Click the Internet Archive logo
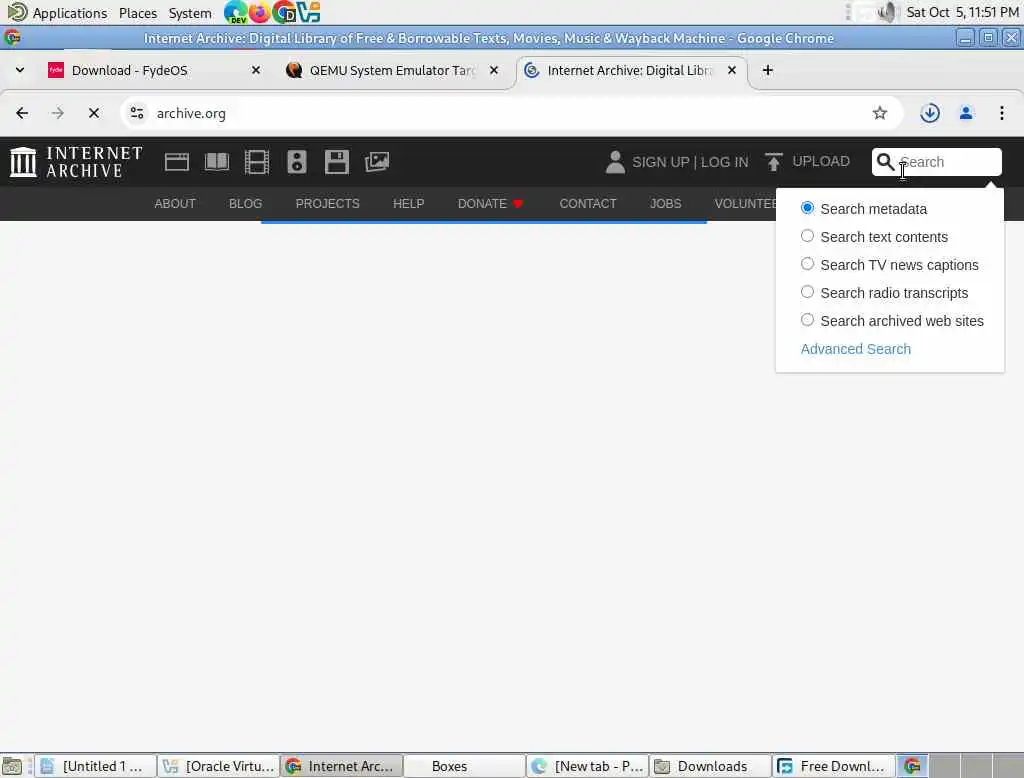The height and width of the screenshot is (778, 1024). coord(76,161)
